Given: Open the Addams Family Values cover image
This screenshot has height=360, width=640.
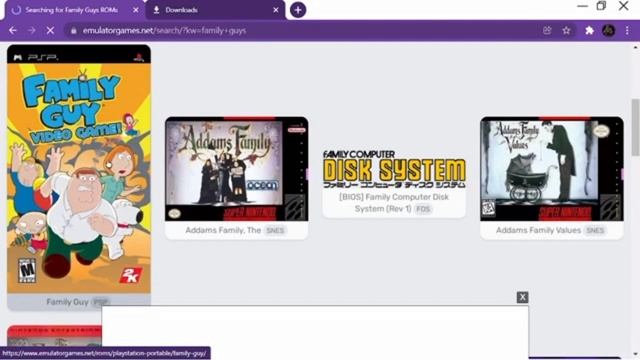Looking at the screenshot, I should pyautogui.click(x=552, y=169).
